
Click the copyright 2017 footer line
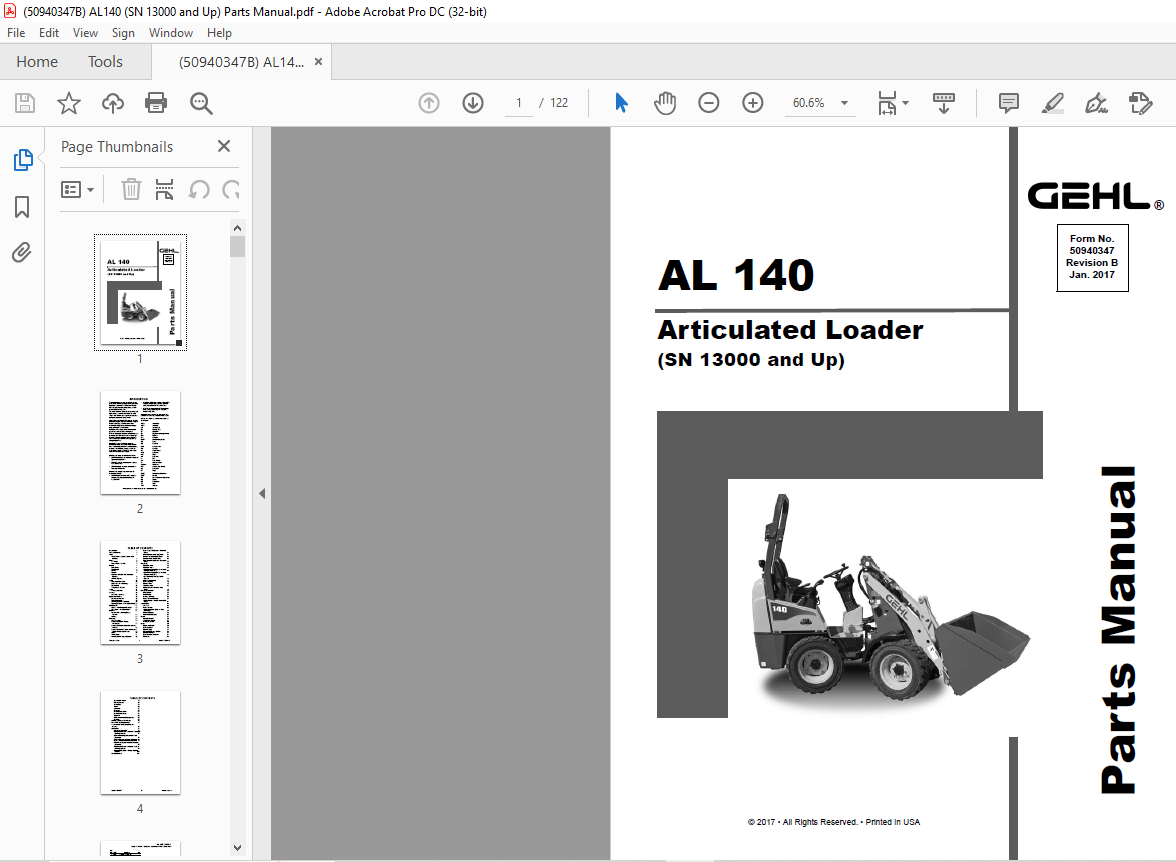(833, 822)
